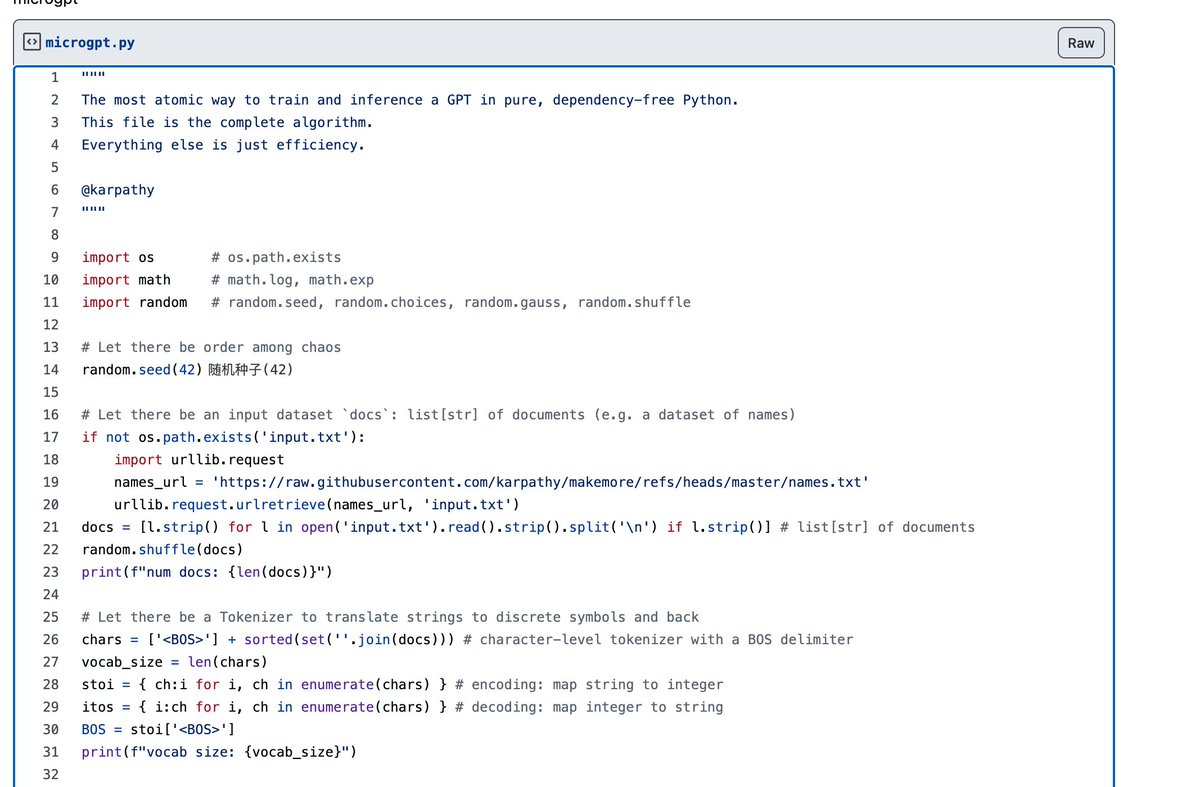Click the 'if not os.path.exists' condition line
Screen dimensions: 1200x787
223,437
